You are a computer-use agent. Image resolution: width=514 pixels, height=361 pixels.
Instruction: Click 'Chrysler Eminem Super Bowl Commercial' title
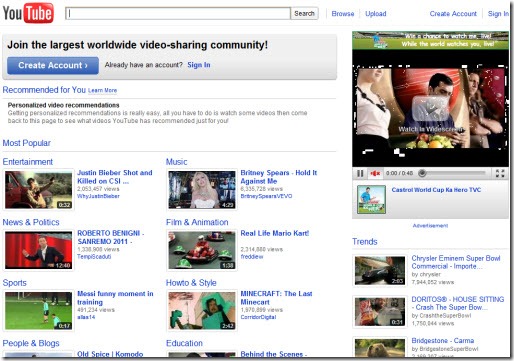[x=456, y=262]
